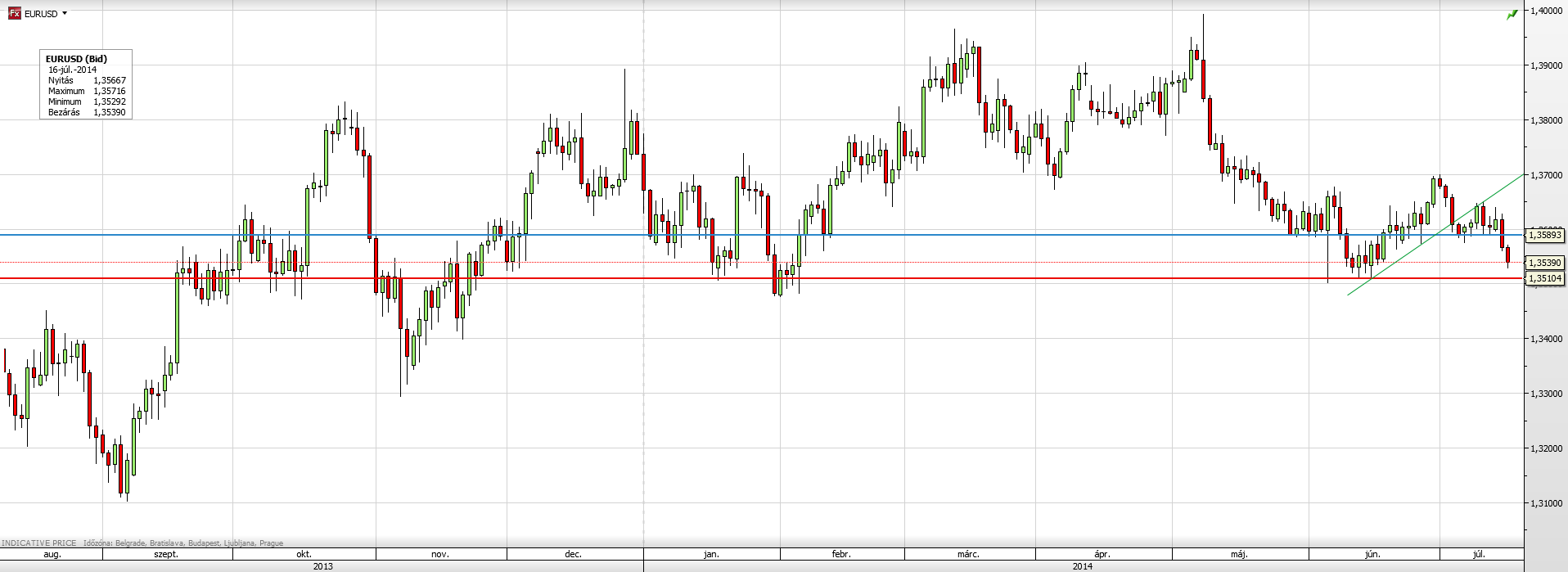Screen dimensions: 1568x572
Task: Click the EURUSD symbol name in header
Action: [41, 14]
